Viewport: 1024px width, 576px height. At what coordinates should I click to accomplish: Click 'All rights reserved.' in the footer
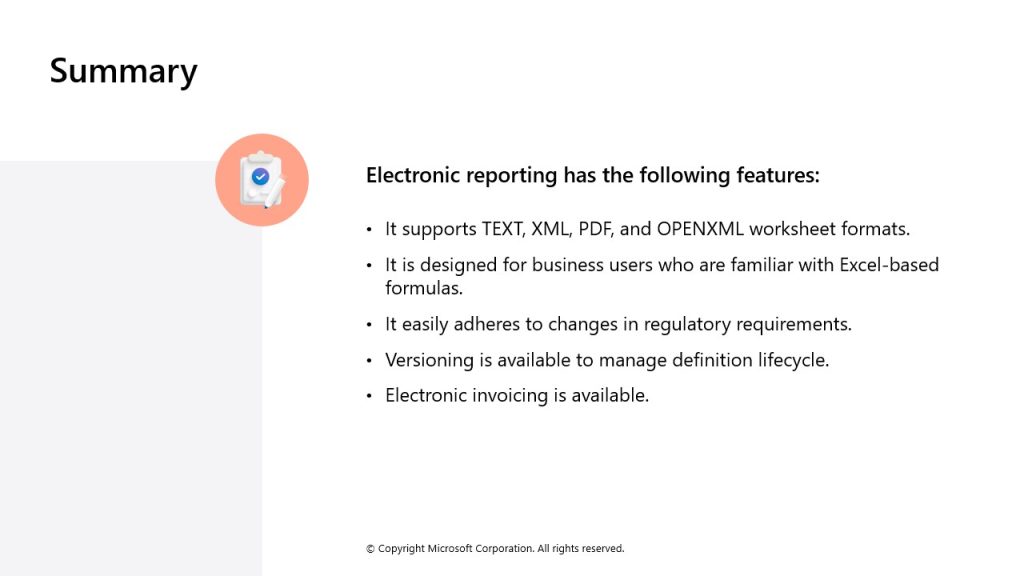point(581,549)
